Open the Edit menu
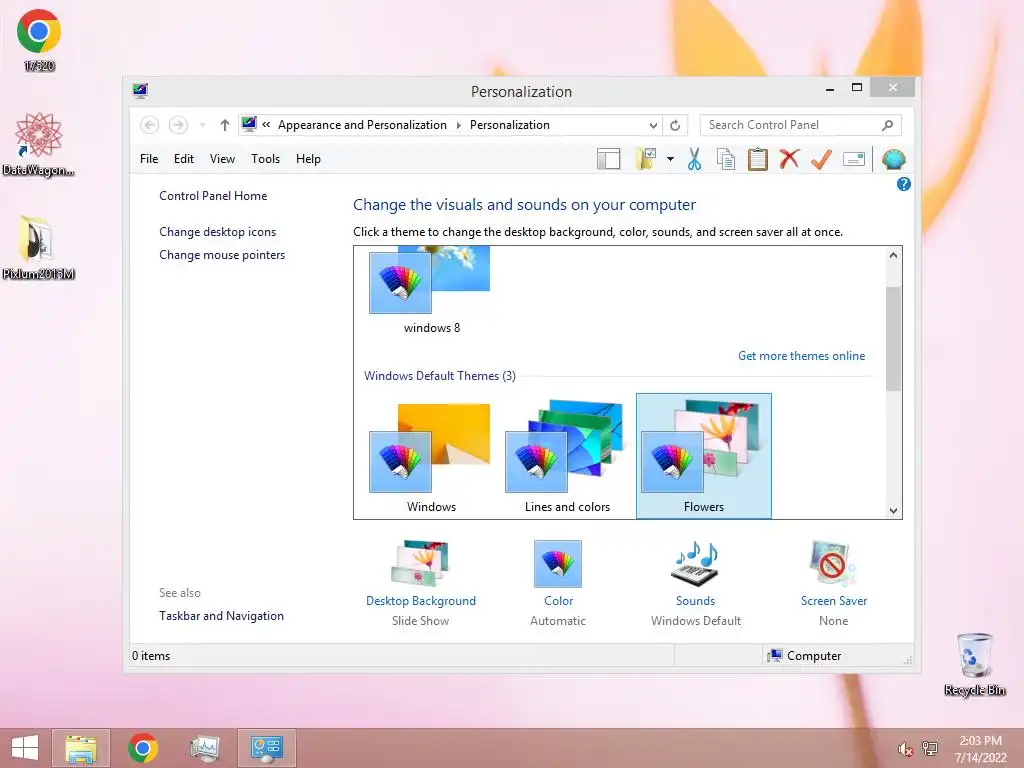 (184, 159)
